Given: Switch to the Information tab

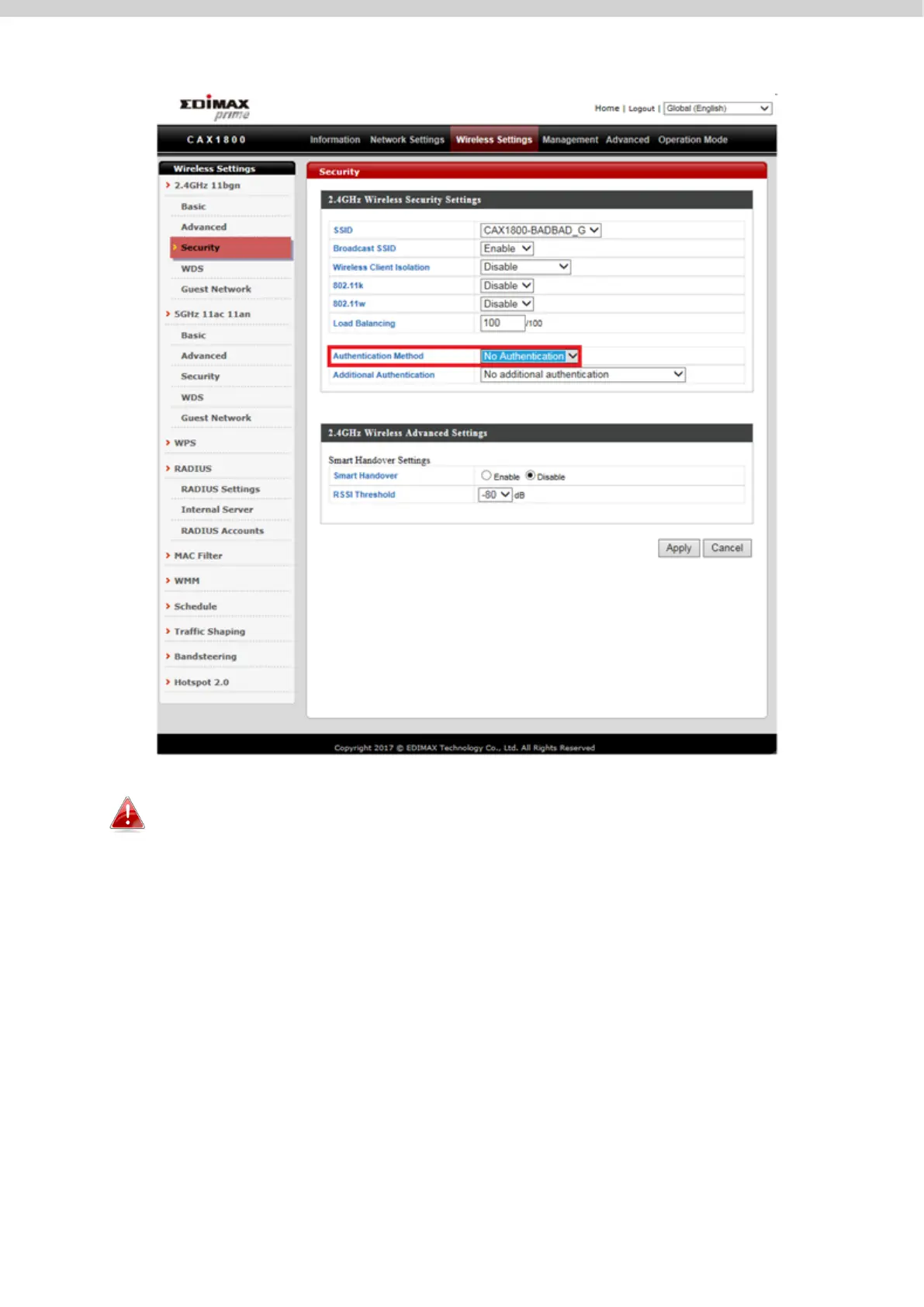Looking at the screenshot, I should [335, 140].
